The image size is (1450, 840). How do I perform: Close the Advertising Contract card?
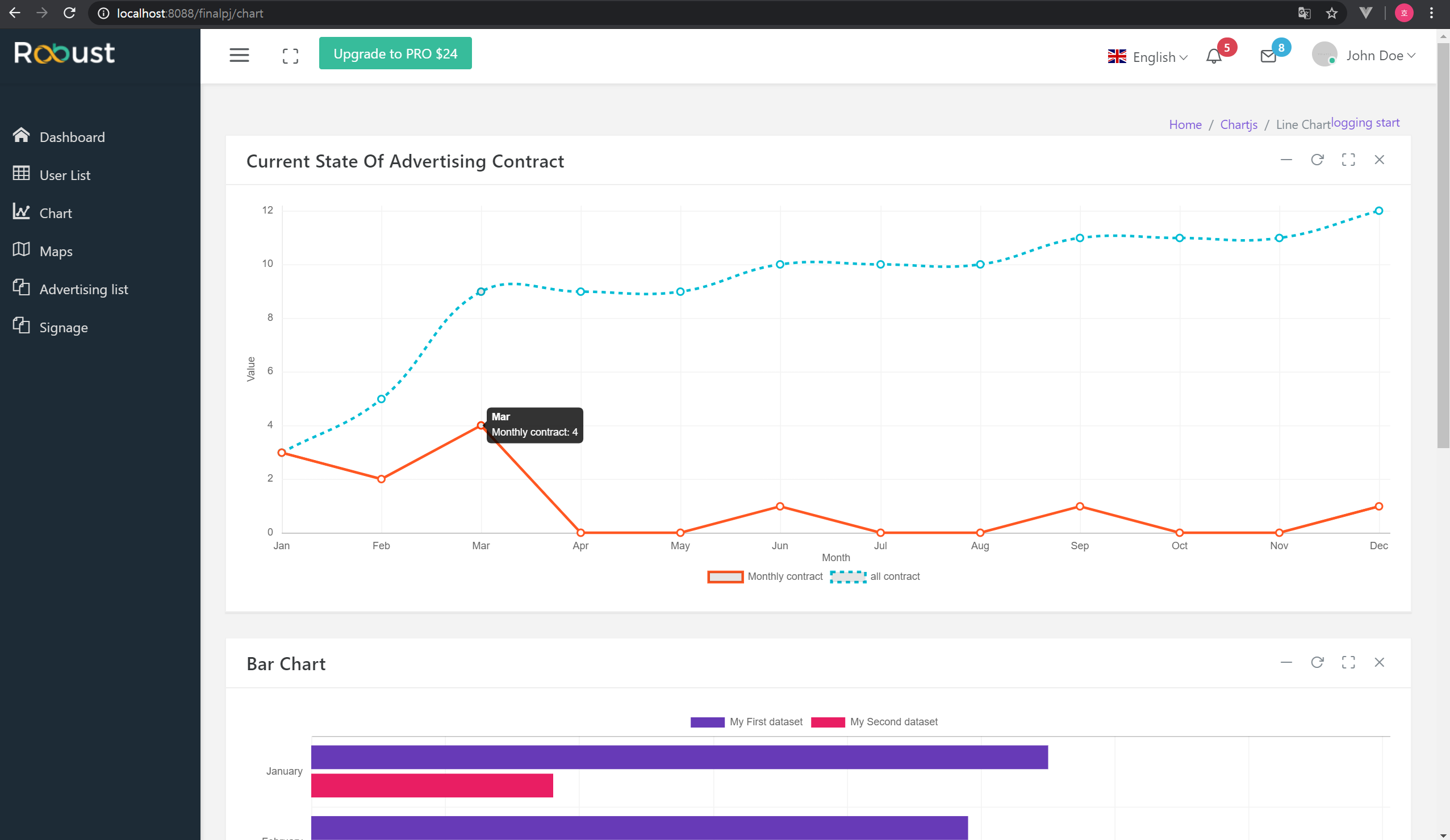pyautogui.click(x=1379, y=160)
